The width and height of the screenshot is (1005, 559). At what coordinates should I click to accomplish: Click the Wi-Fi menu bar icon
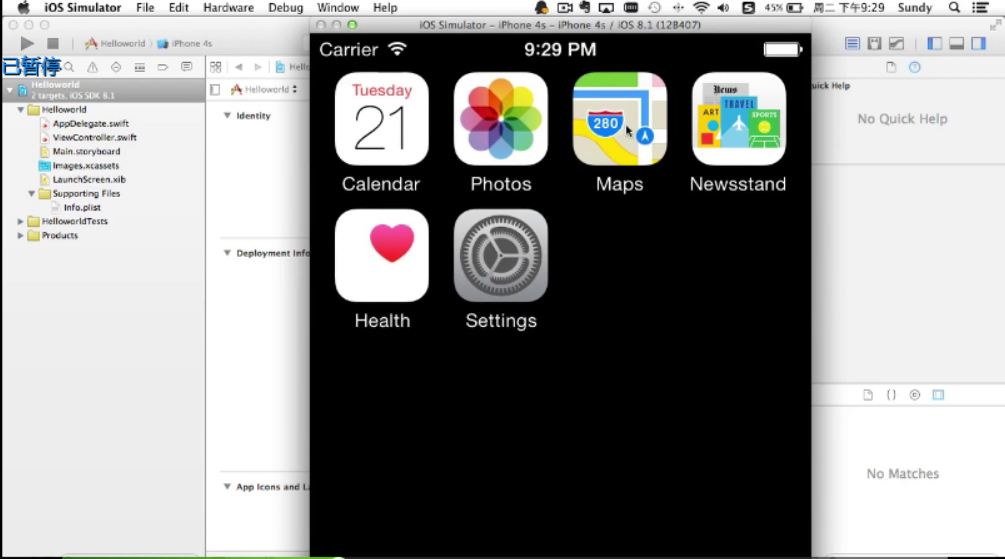[x=701, y=8]
